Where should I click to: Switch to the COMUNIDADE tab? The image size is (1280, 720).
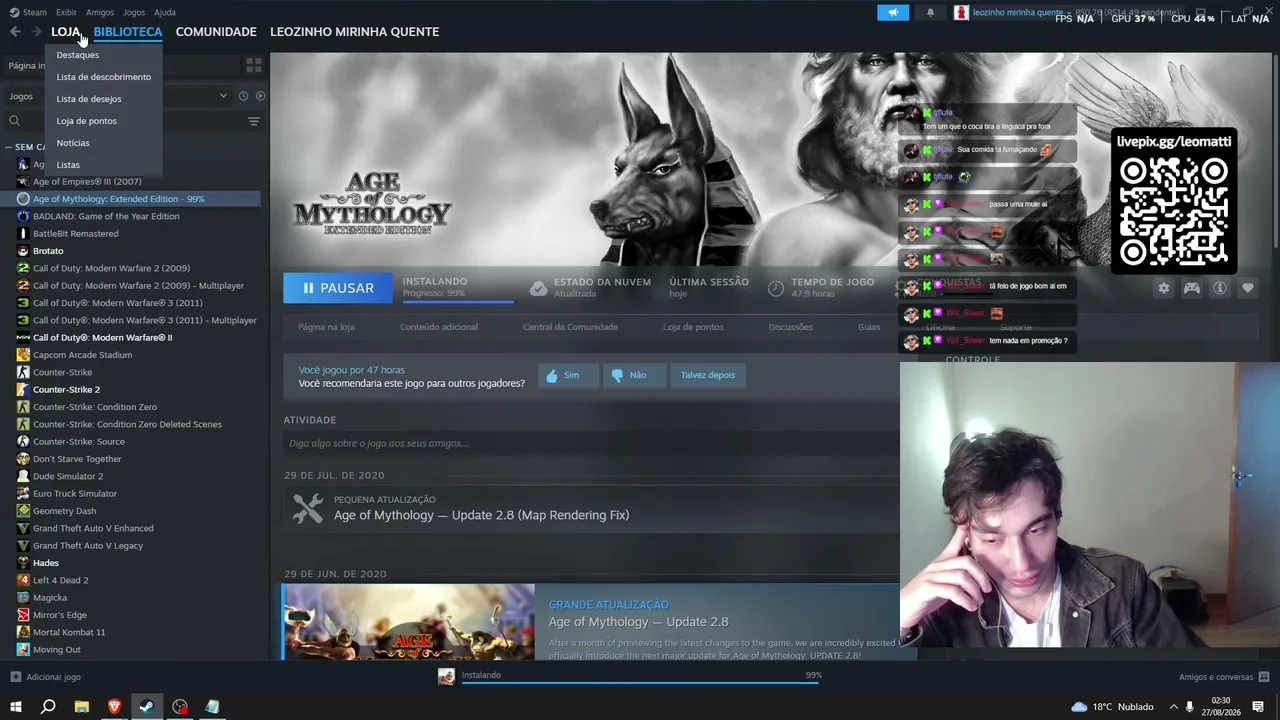[216, 32]
